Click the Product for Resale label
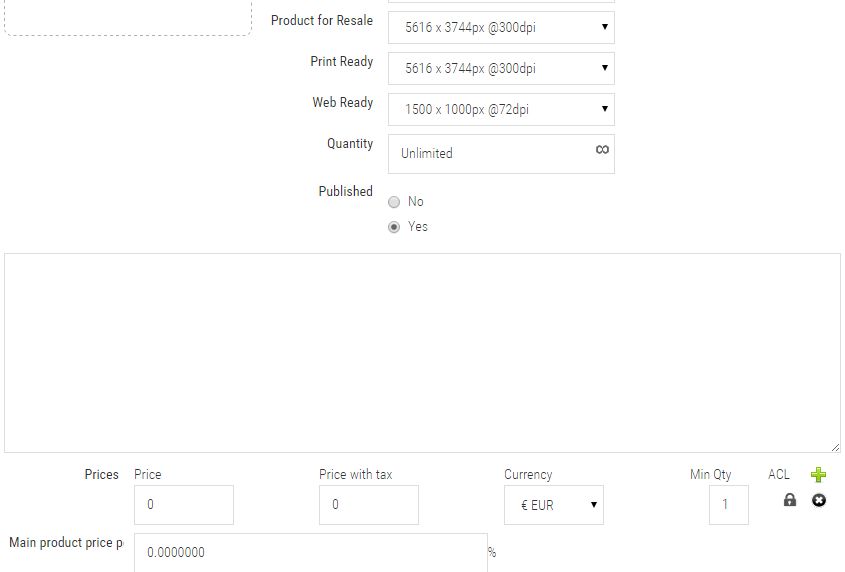 point(322,20)
